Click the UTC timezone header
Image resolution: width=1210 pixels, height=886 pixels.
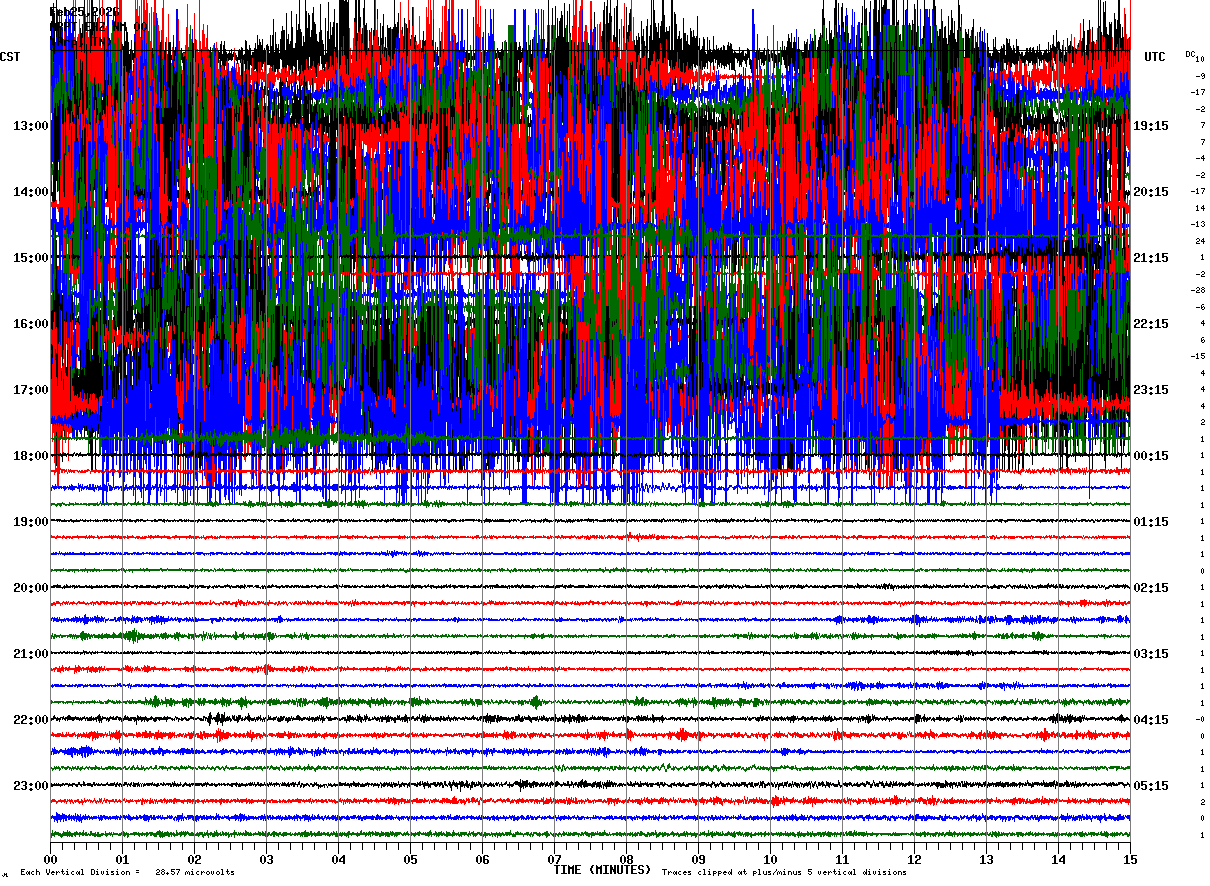pyautogui.click(x=1155, y=57)
